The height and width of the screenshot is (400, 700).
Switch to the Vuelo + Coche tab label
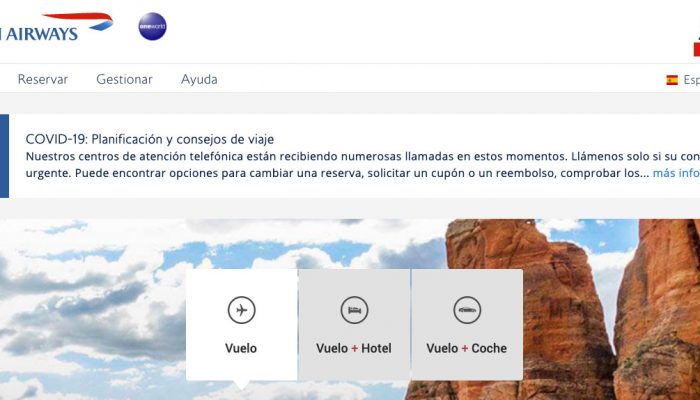coord(467,348)
